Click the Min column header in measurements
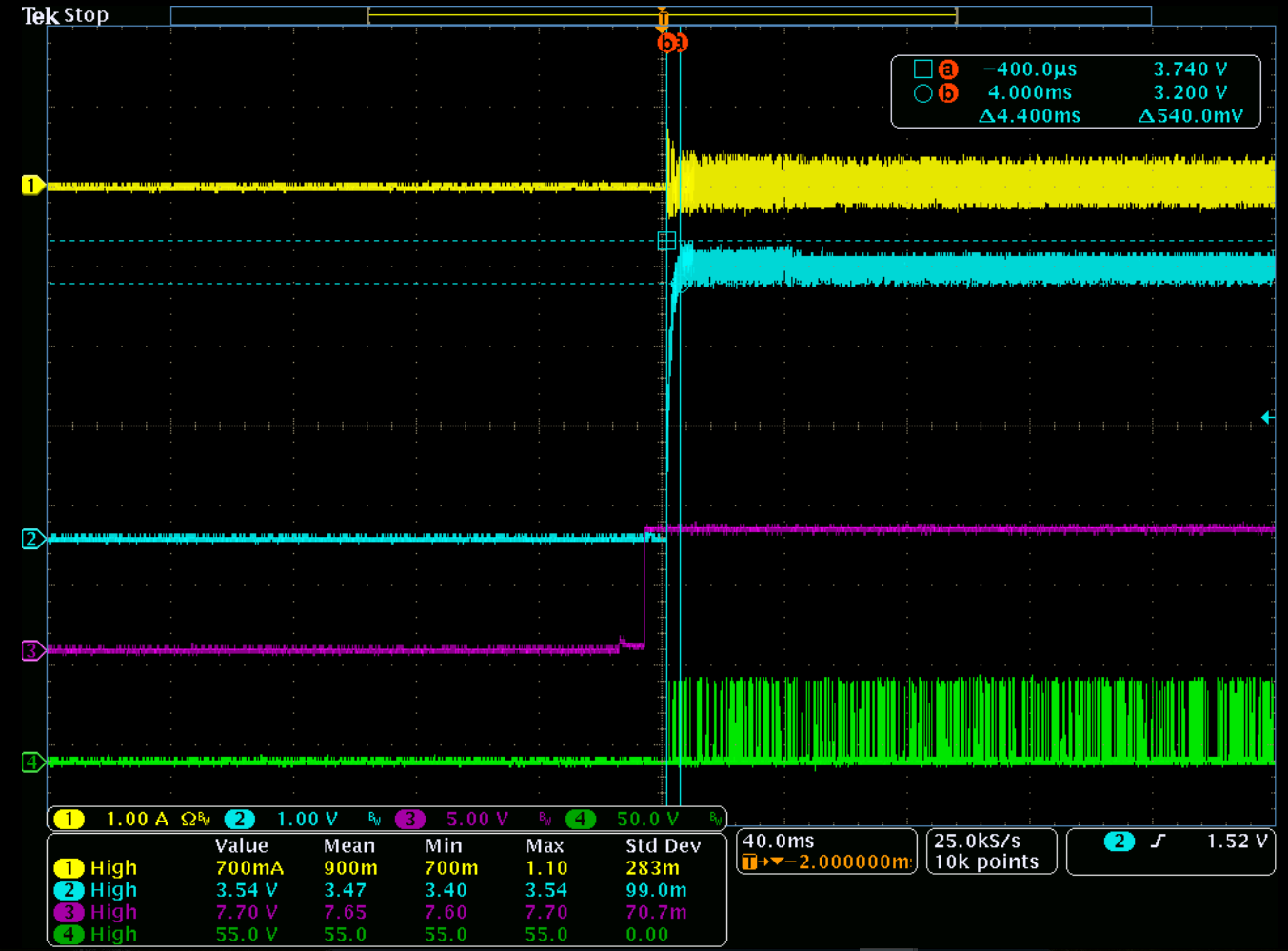1288x951 pixels. [444, 845]
